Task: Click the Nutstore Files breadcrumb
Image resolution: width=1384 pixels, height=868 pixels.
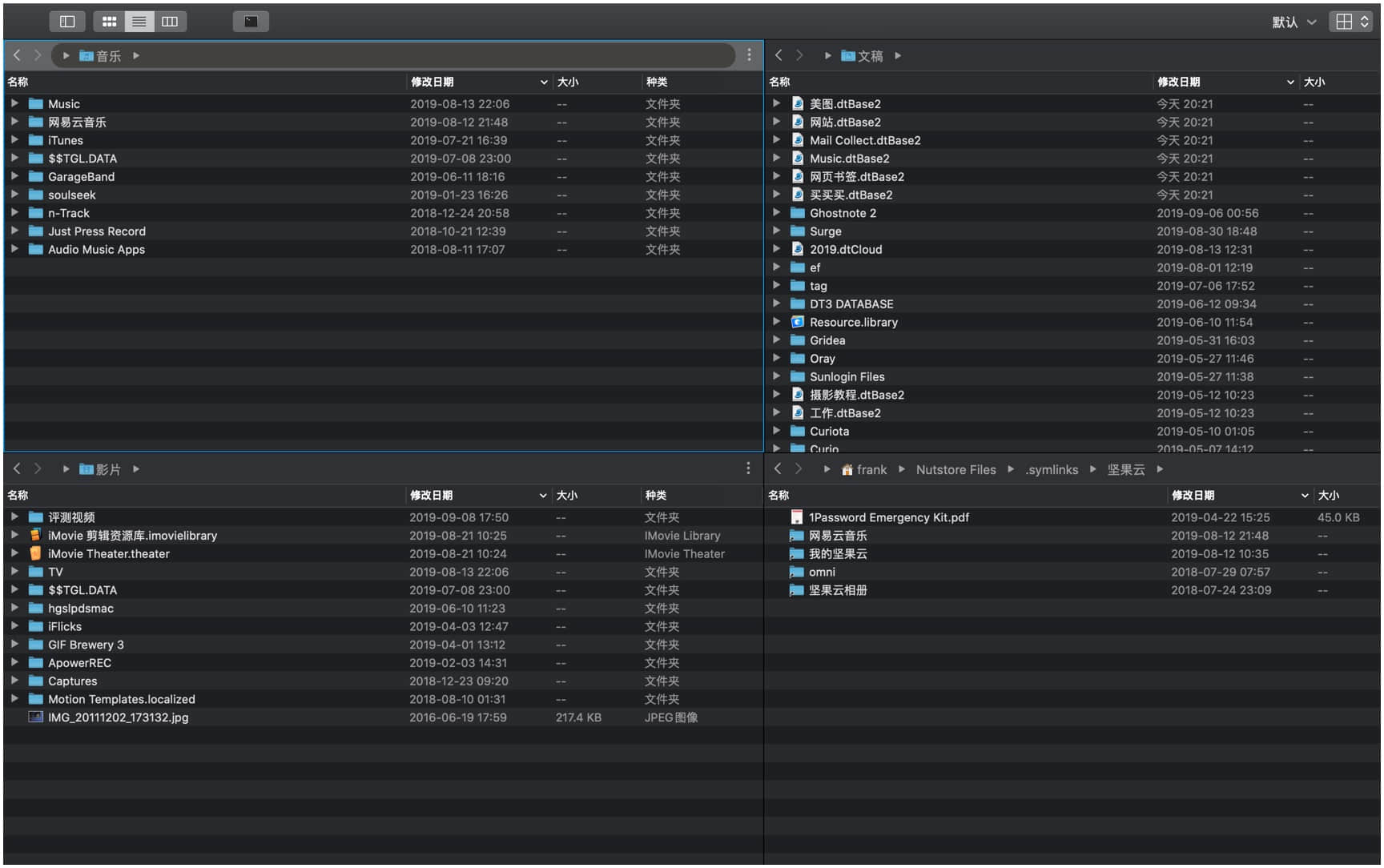Action: pos(956,470)
